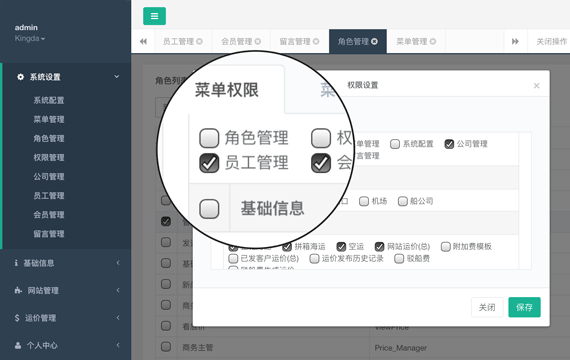Expand the 基础信息 menu chevron
Screen dimensions: 570x360
(x=118, y=263)
